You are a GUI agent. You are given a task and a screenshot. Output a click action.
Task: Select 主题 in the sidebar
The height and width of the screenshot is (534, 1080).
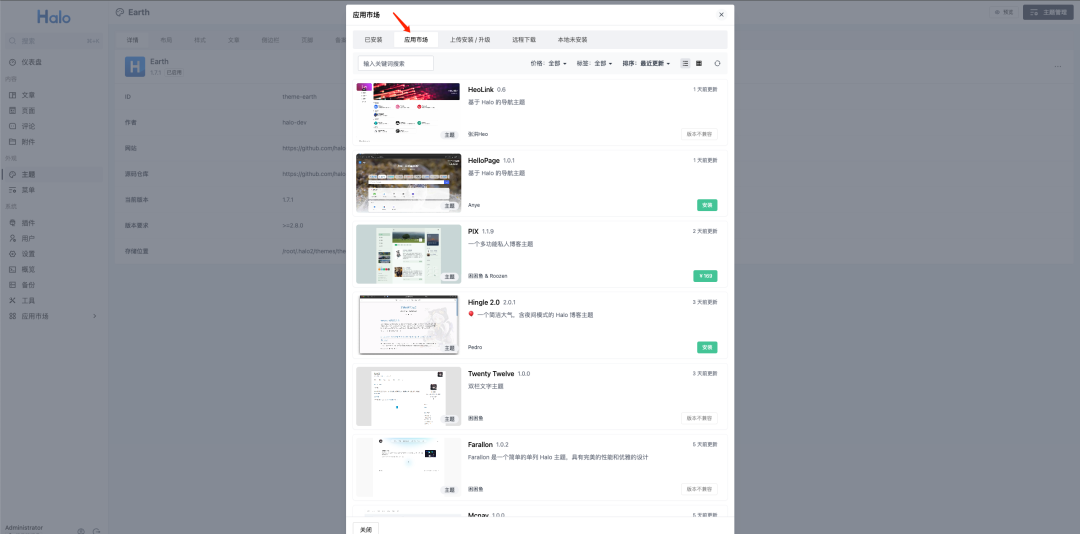pos(54,174)
